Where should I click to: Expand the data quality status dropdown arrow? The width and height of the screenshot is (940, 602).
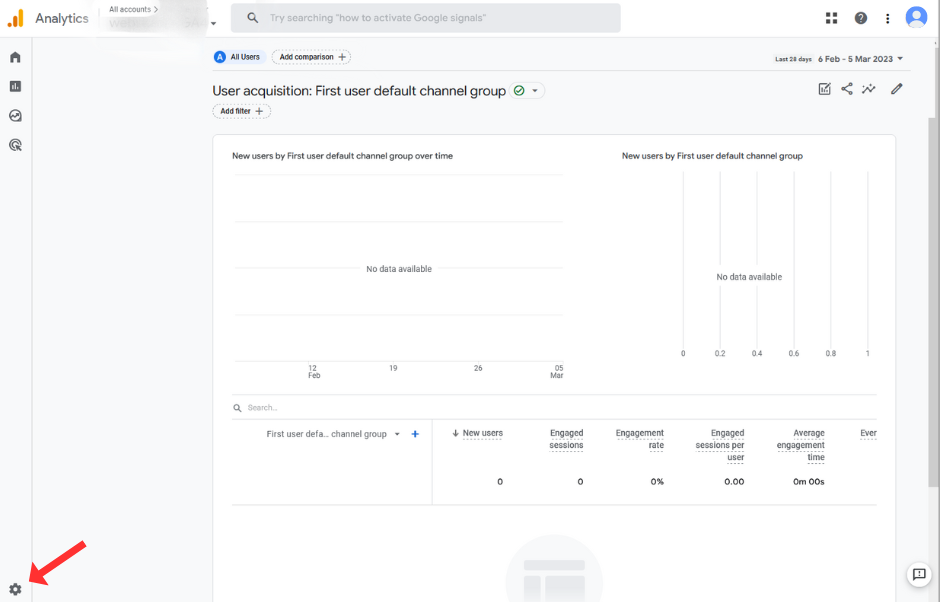[535, 91]
